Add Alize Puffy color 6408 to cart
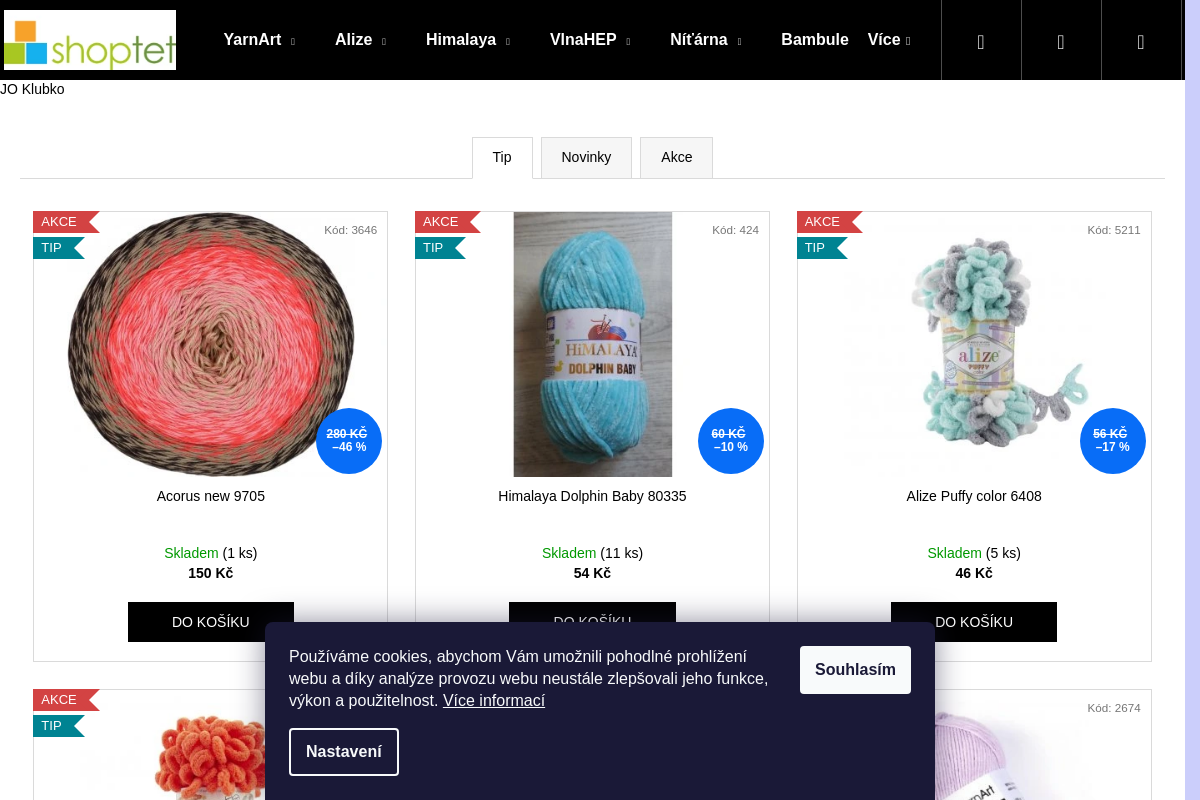Viewport: 1200px width, 800px height. 973,622
